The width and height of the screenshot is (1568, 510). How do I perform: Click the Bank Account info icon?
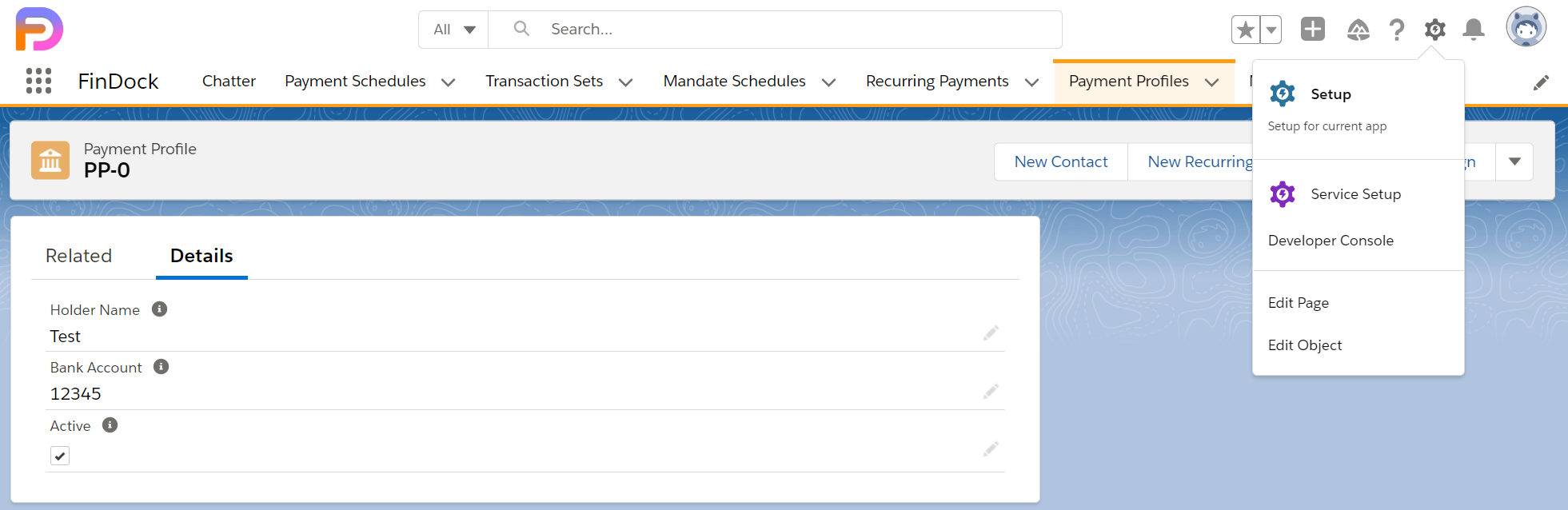pos(161,366)
